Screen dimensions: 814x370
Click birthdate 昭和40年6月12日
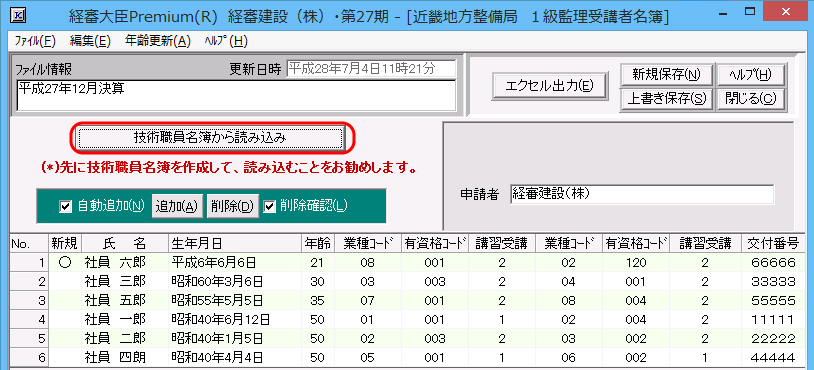(x=235, y=319)
